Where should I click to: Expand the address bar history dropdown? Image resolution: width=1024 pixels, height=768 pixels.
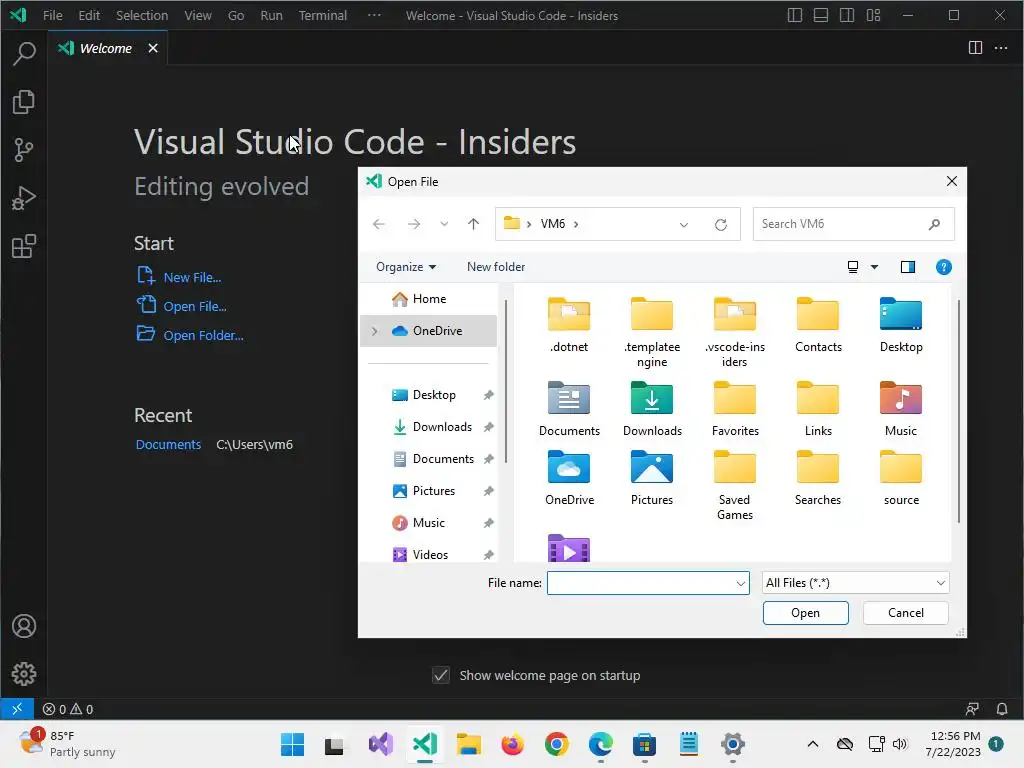coord(684,224)
